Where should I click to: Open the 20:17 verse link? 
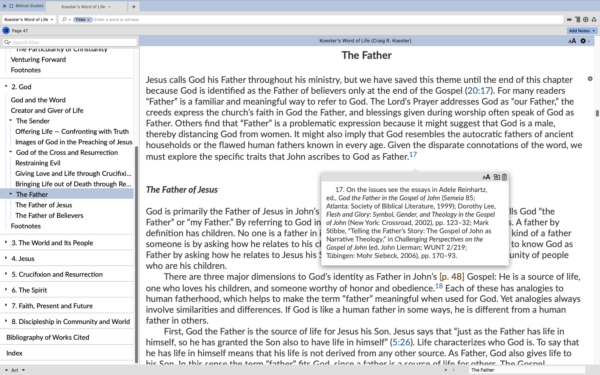[479, 91]
